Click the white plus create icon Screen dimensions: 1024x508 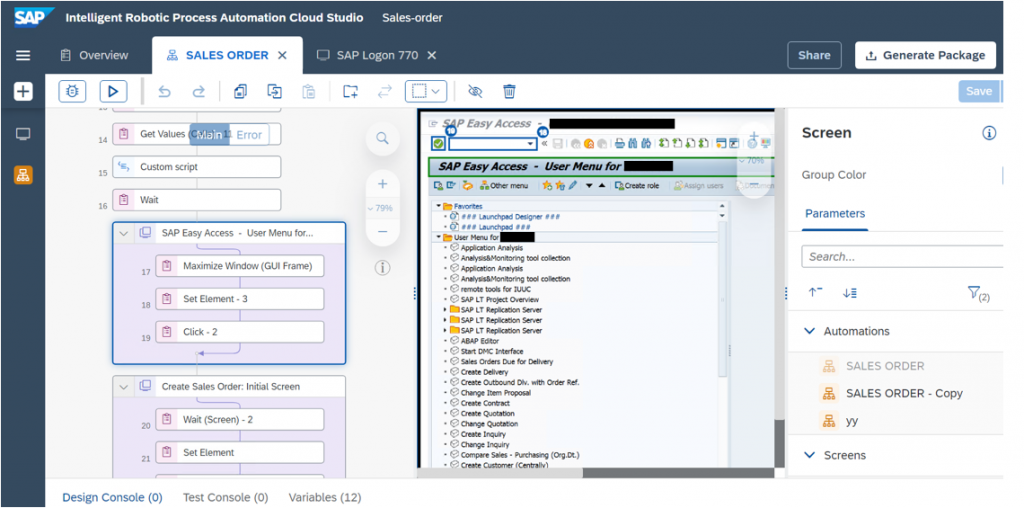tap(23, 91)
